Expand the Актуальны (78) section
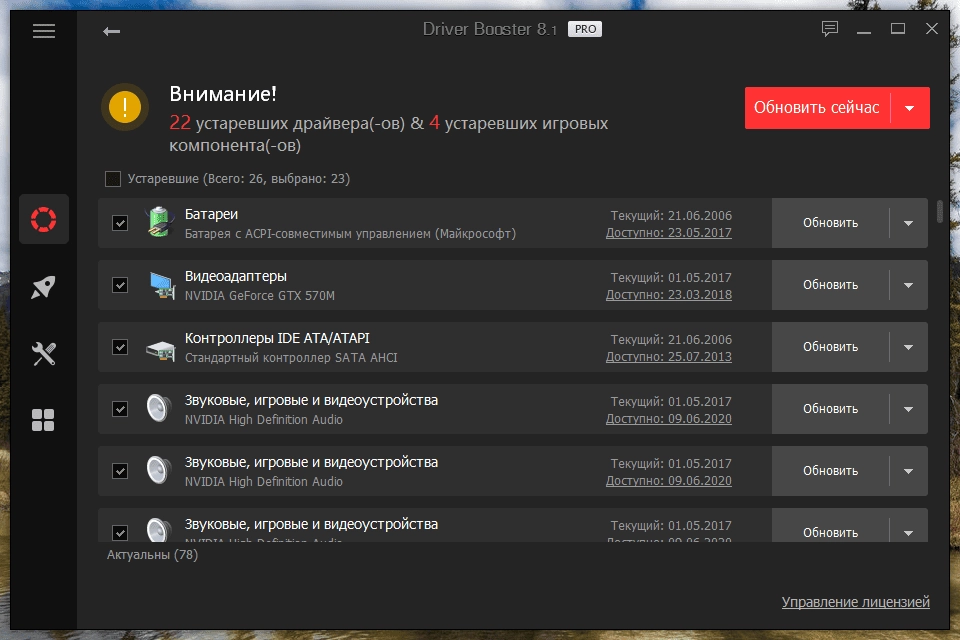The image size is (960, 640). pyautogui.click(x=152, y=555)
